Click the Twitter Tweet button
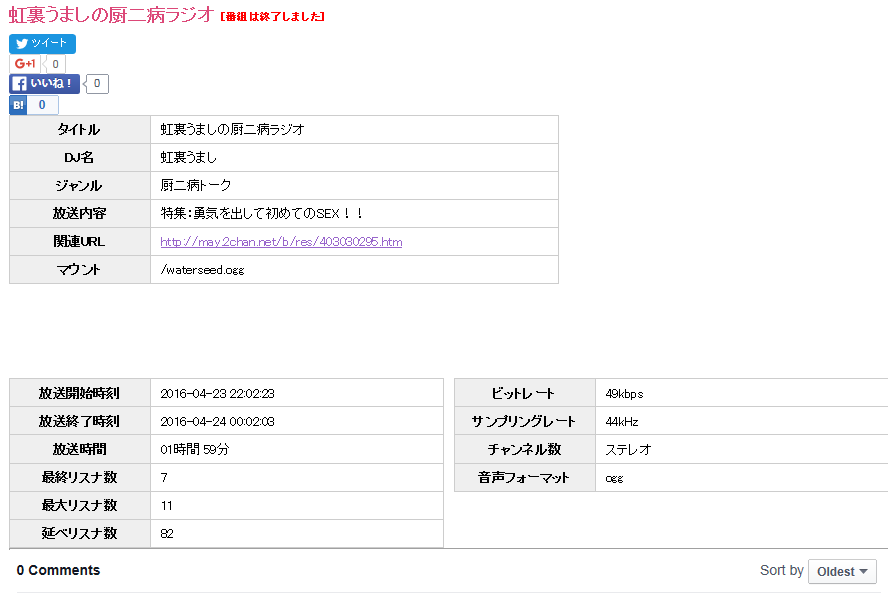 click(42, 43)
